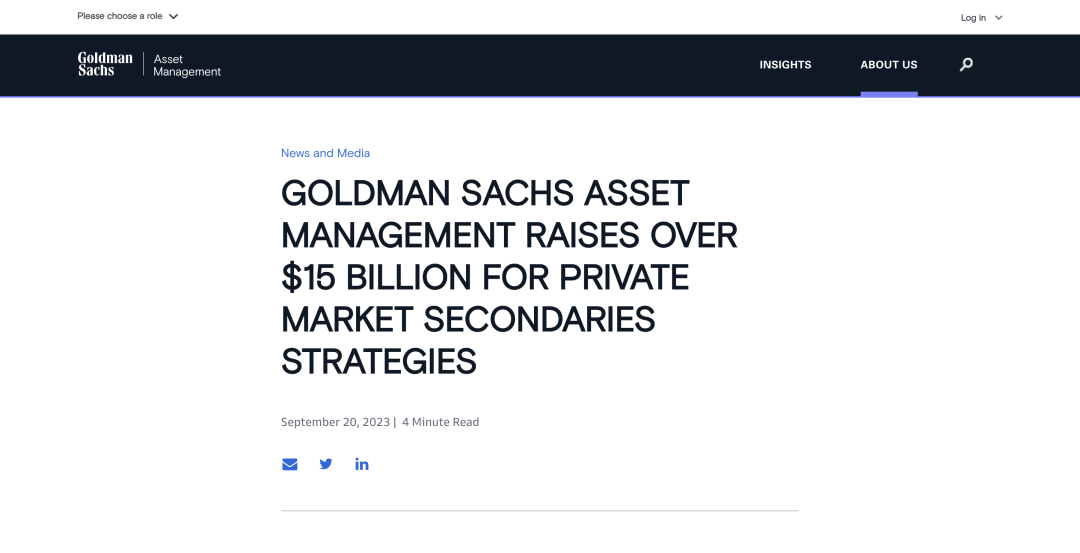Click the word STRATEGIES in the headline
The height and width of the screenshot is (553, 1080).
(379, 362)
